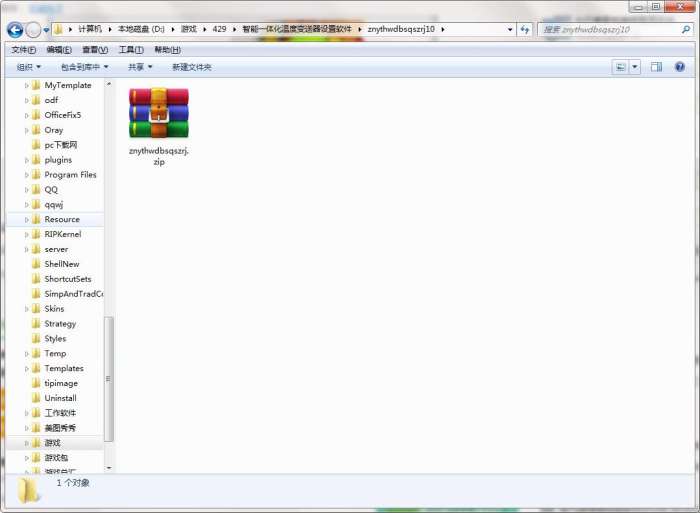The width and height of the screenshot is (700, 513).
Task: Click the server folder icon
Action: coord(37,249)
